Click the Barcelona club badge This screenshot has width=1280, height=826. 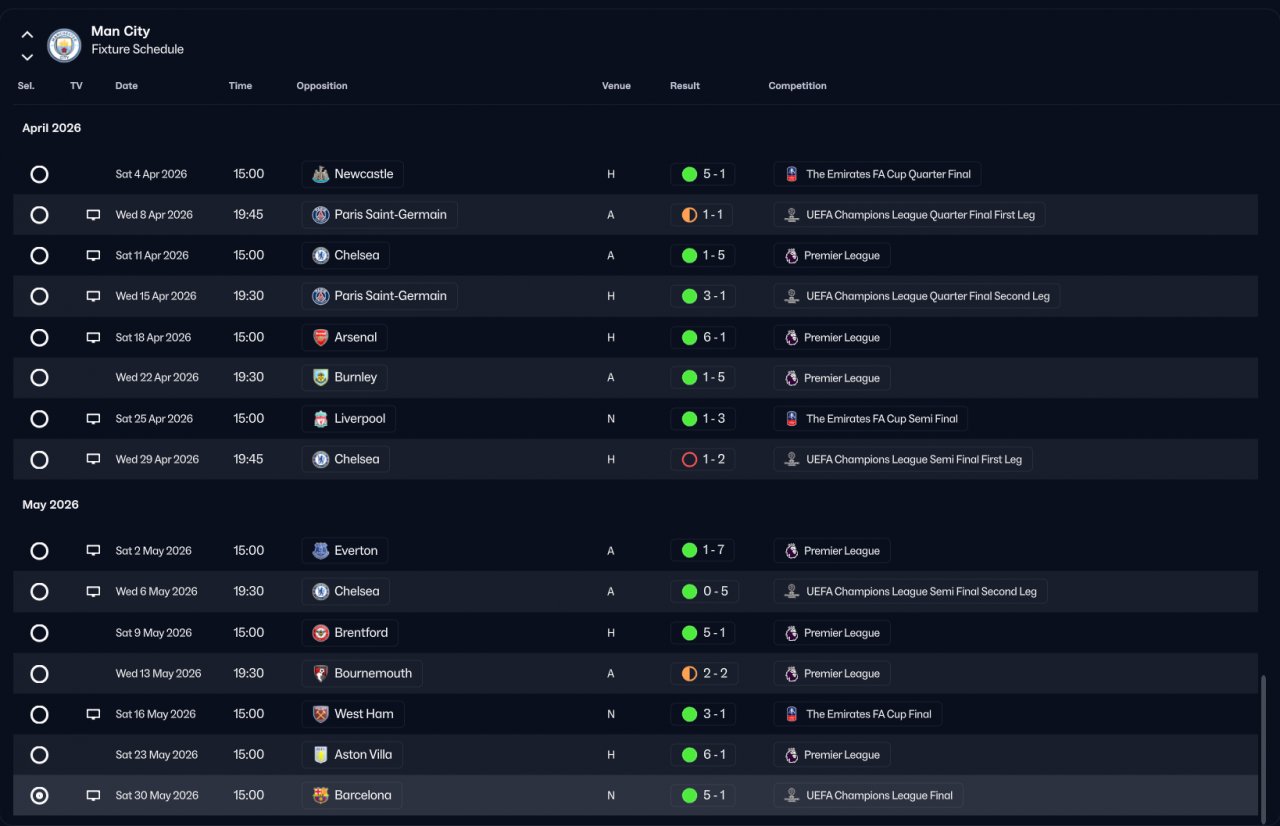coord(321,796)
